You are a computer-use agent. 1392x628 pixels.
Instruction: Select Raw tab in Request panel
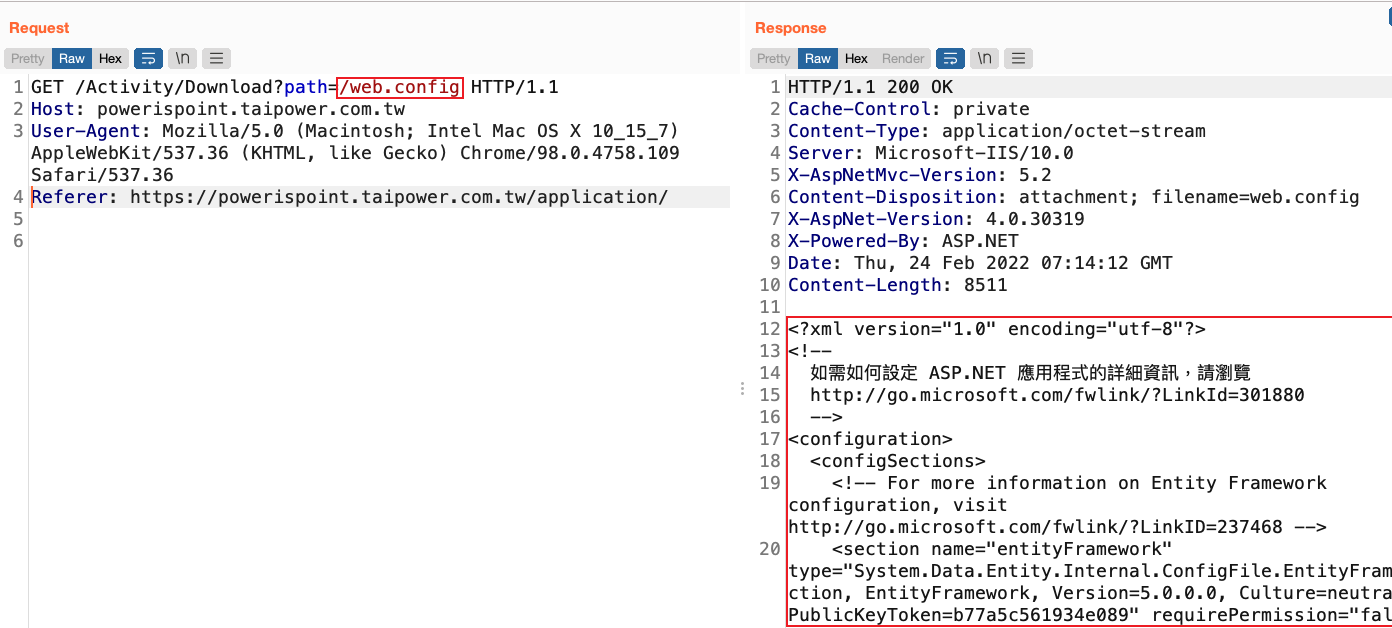[72, 59]
